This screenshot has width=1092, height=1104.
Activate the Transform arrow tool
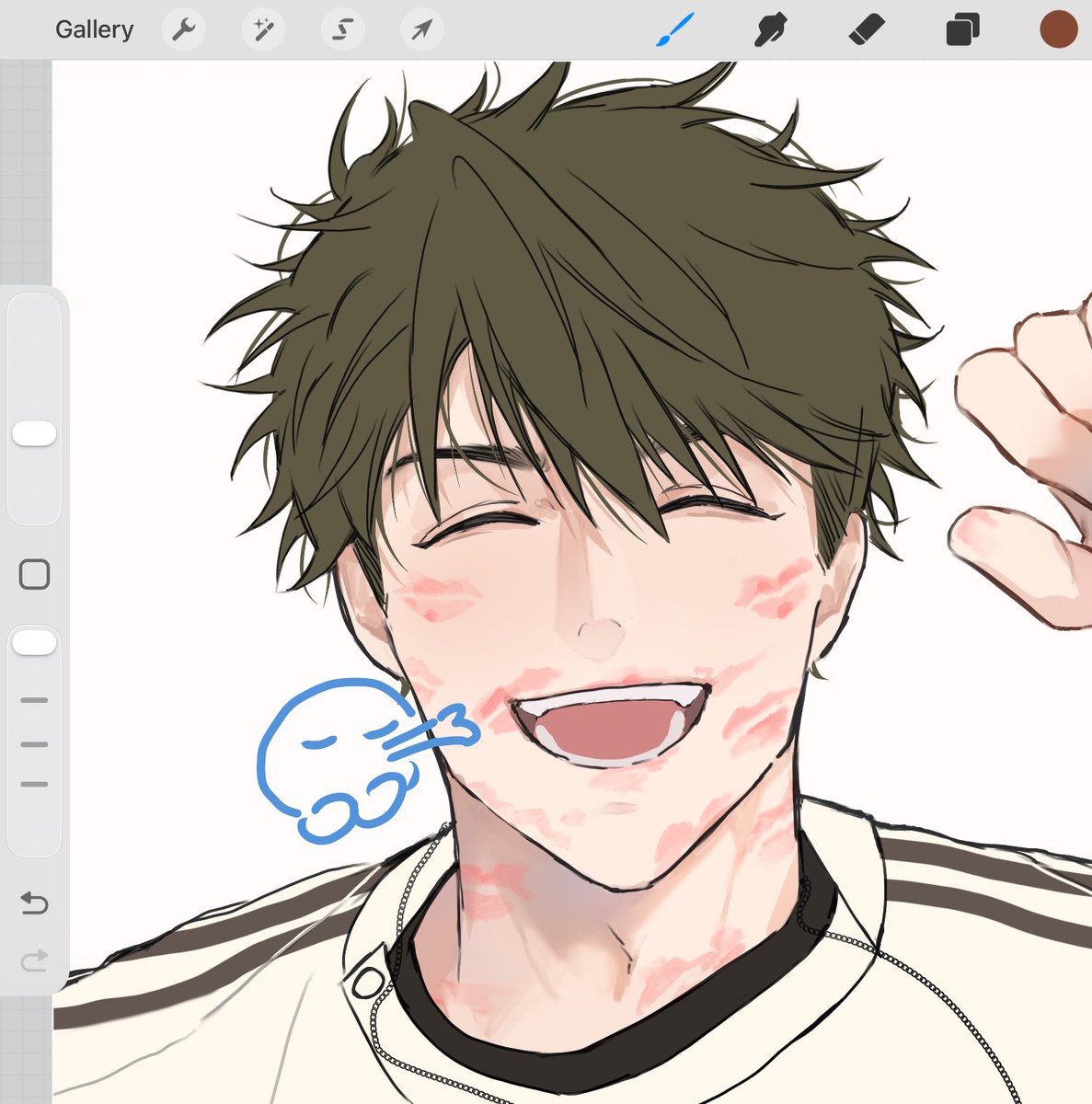421,29
